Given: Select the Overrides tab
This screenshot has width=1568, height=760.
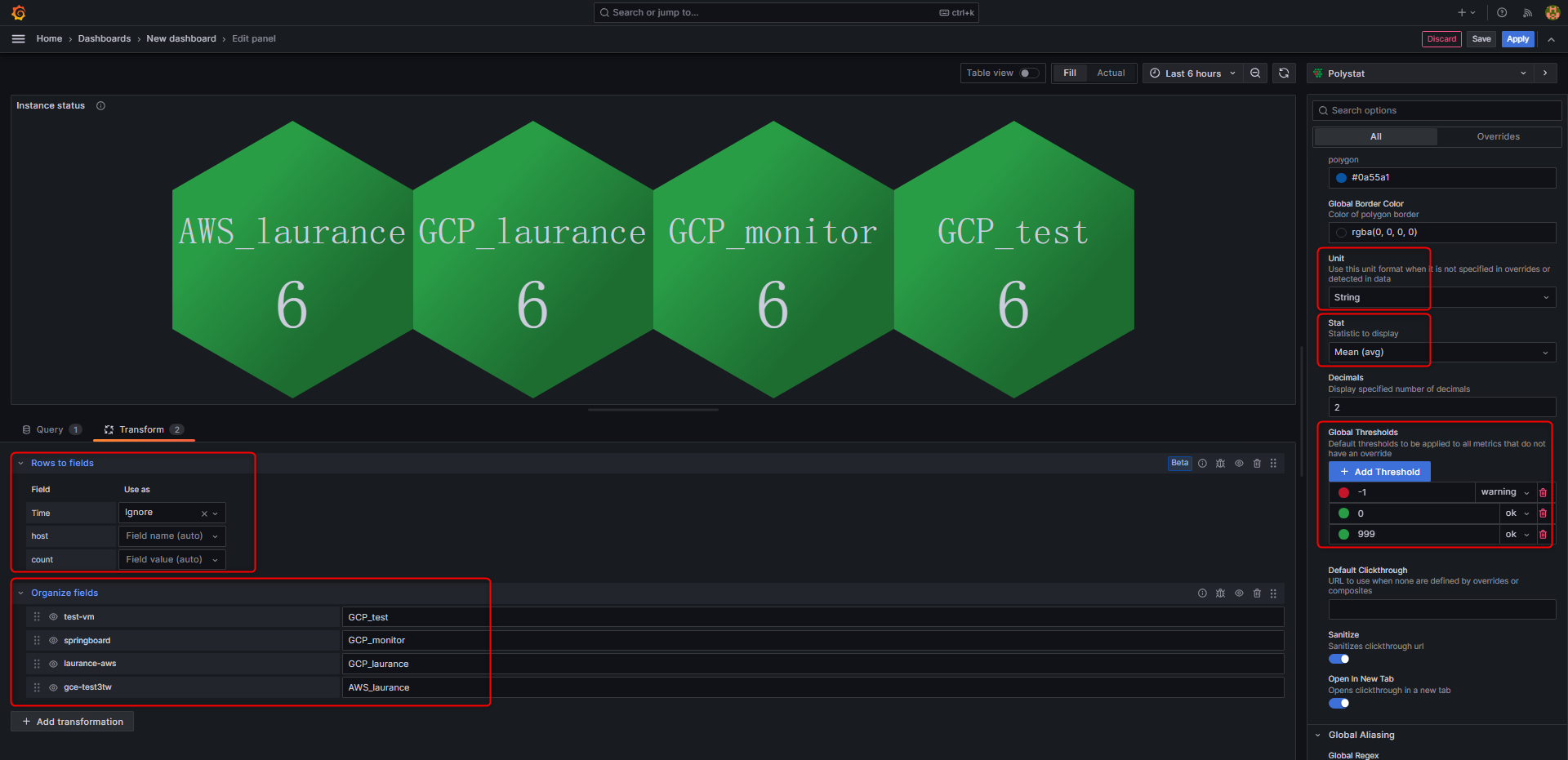Looking at the screenshot, I should [1498, 137].
